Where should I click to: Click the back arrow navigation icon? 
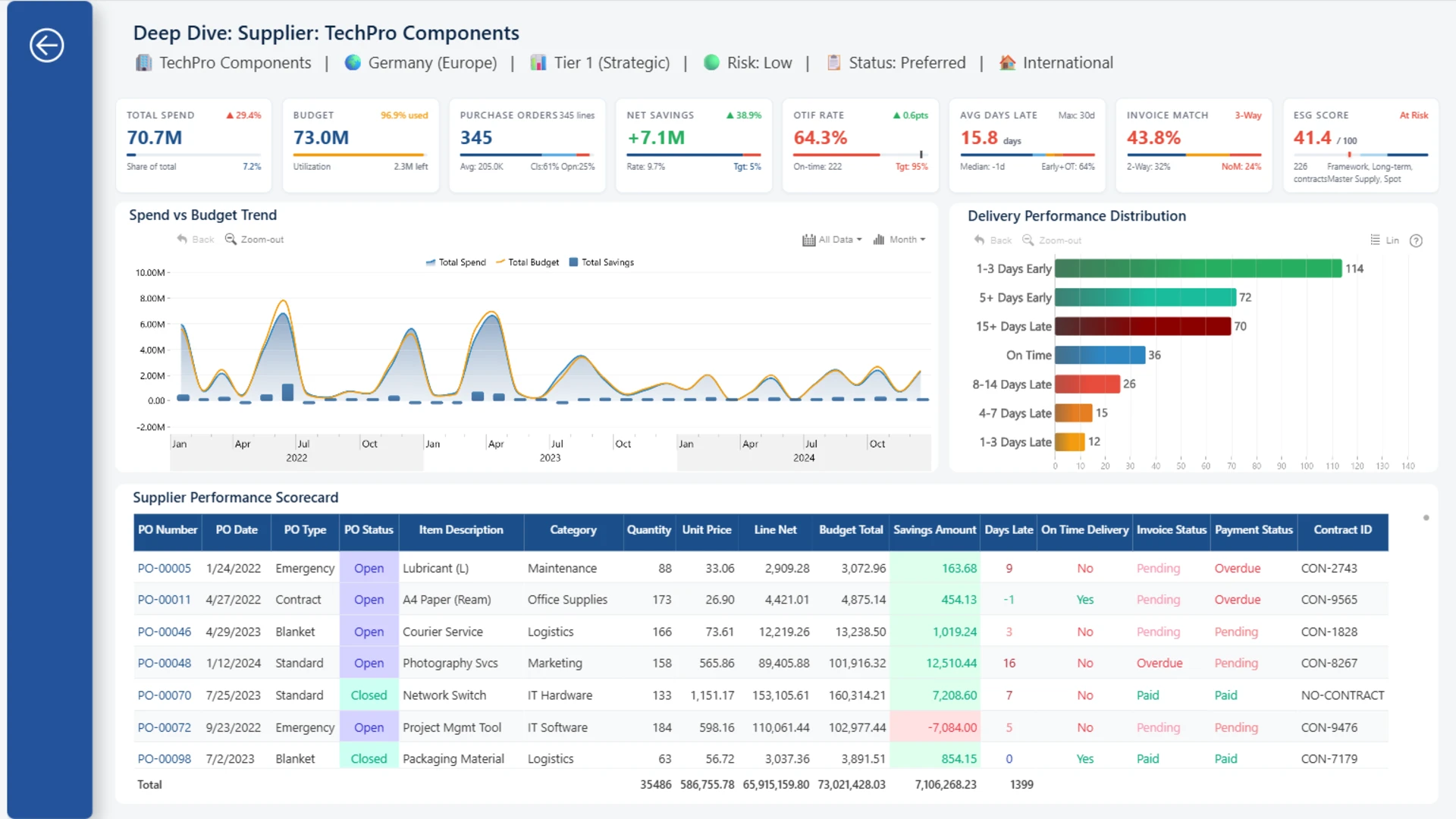tap(46, 45)
